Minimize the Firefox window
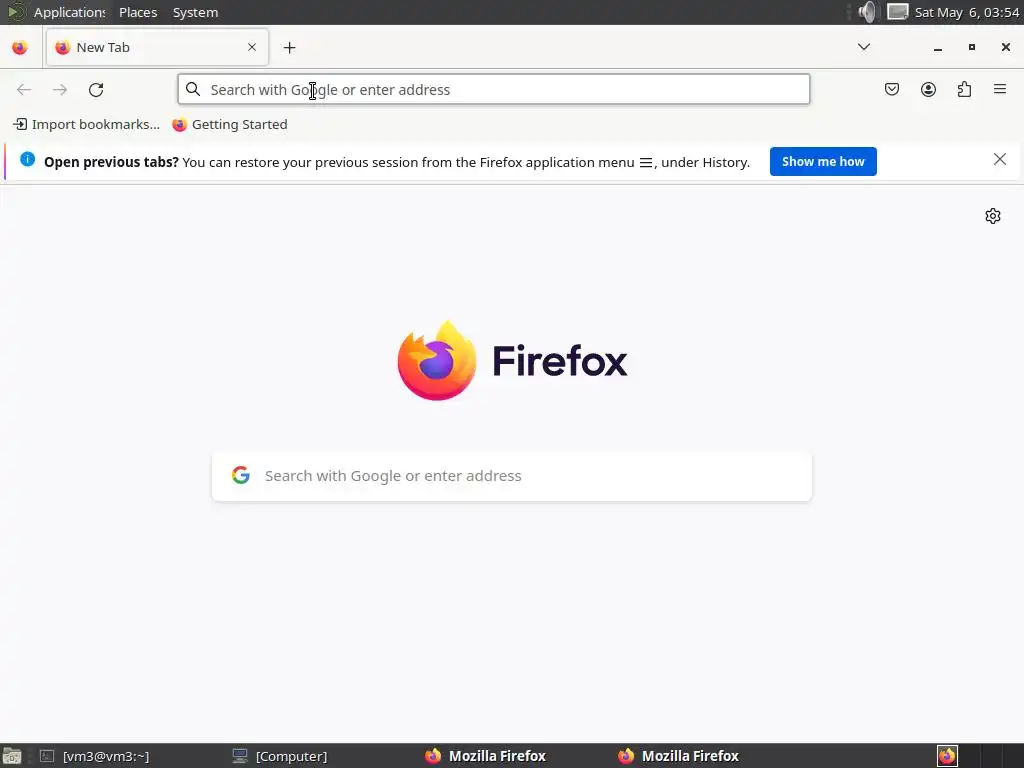Viewport: 1024px width, 768px height. (x=938, y=48)
